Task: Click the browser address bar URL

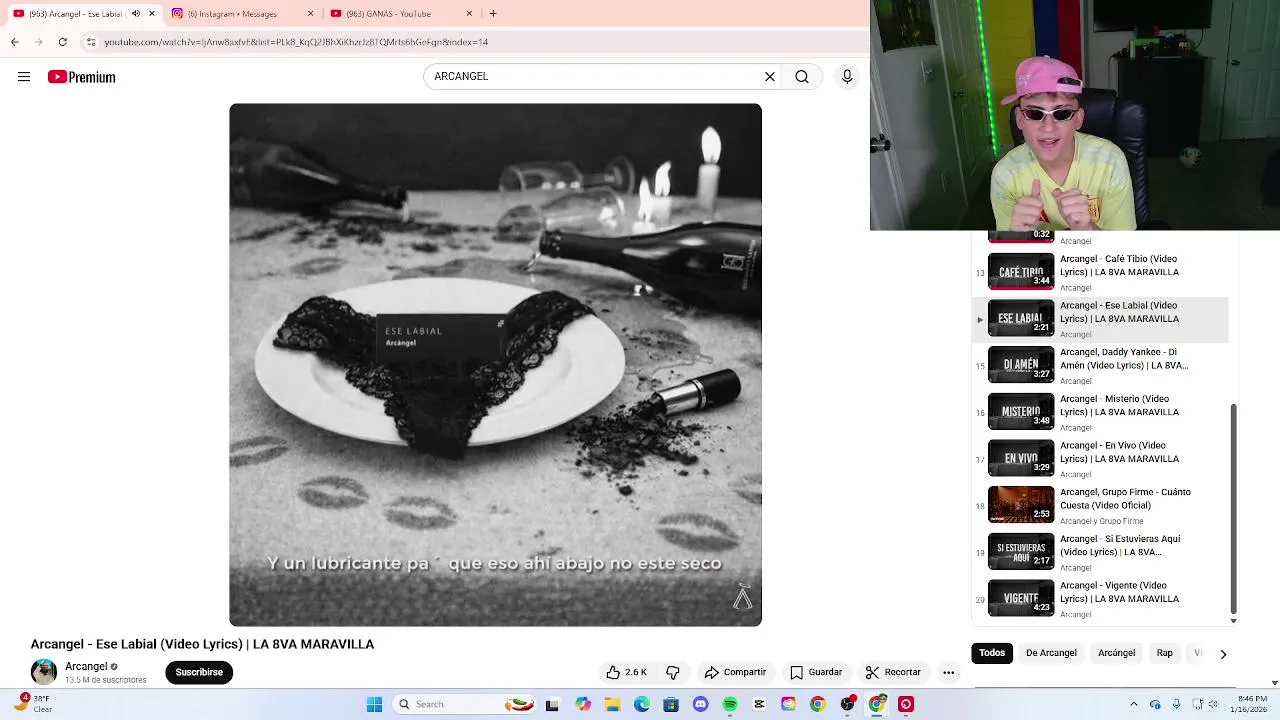Action: tap(296, 42)
